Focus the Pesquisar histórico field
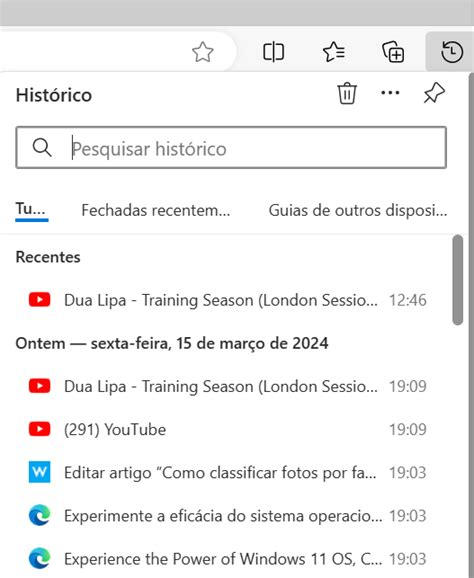The height and width of the screenshot is (578, 474). click(x=231, y=147)
